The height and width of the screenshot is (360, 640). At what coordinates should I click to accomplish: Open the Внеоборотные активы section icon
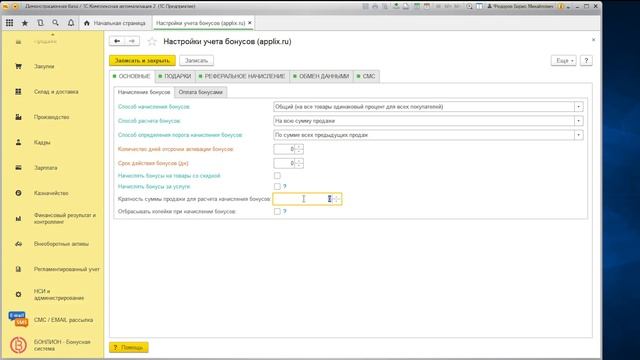pos(18,244)
